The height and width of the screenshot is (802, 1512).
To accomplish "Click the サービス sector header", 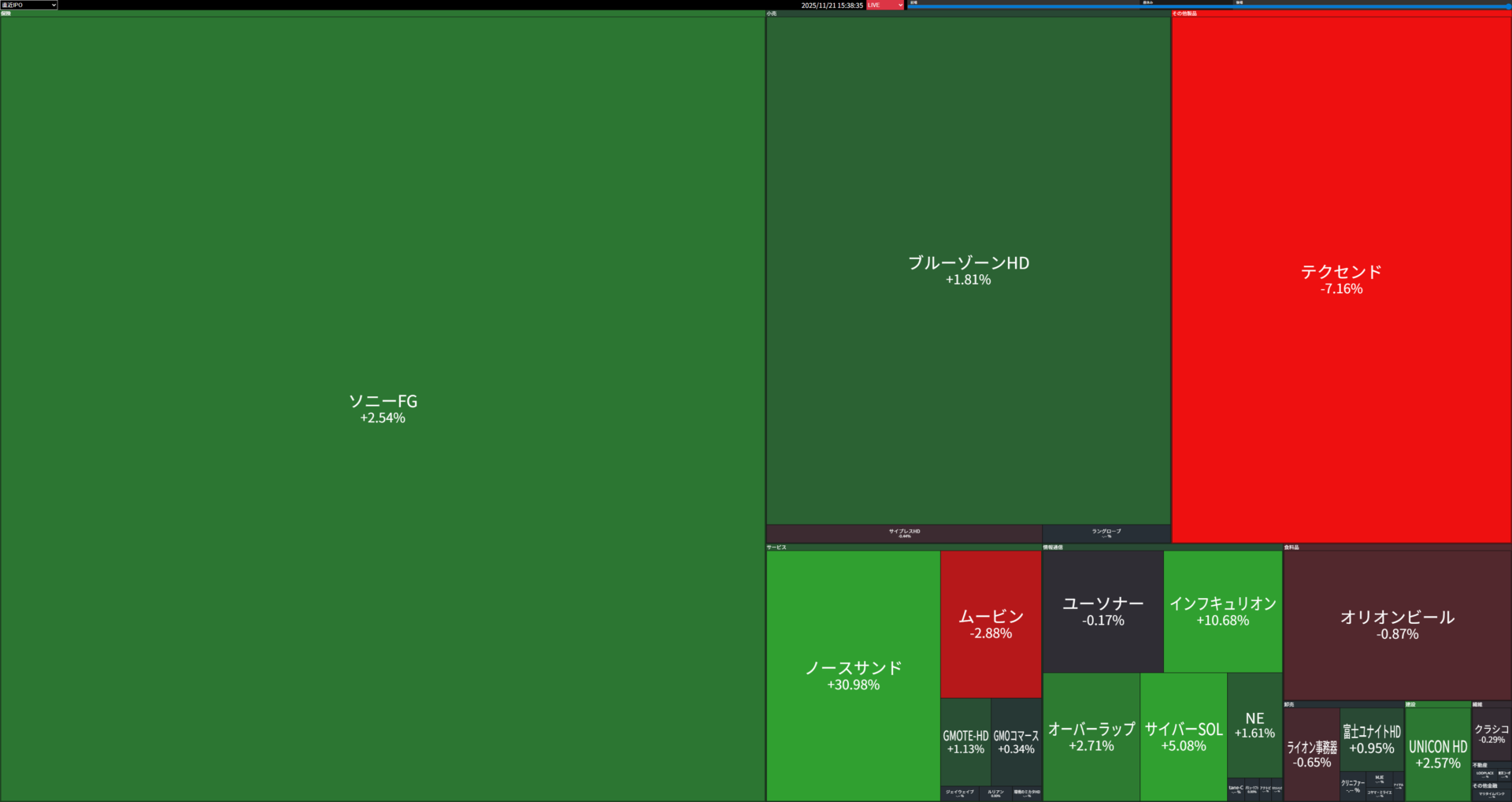I will (x=776, y=547).
